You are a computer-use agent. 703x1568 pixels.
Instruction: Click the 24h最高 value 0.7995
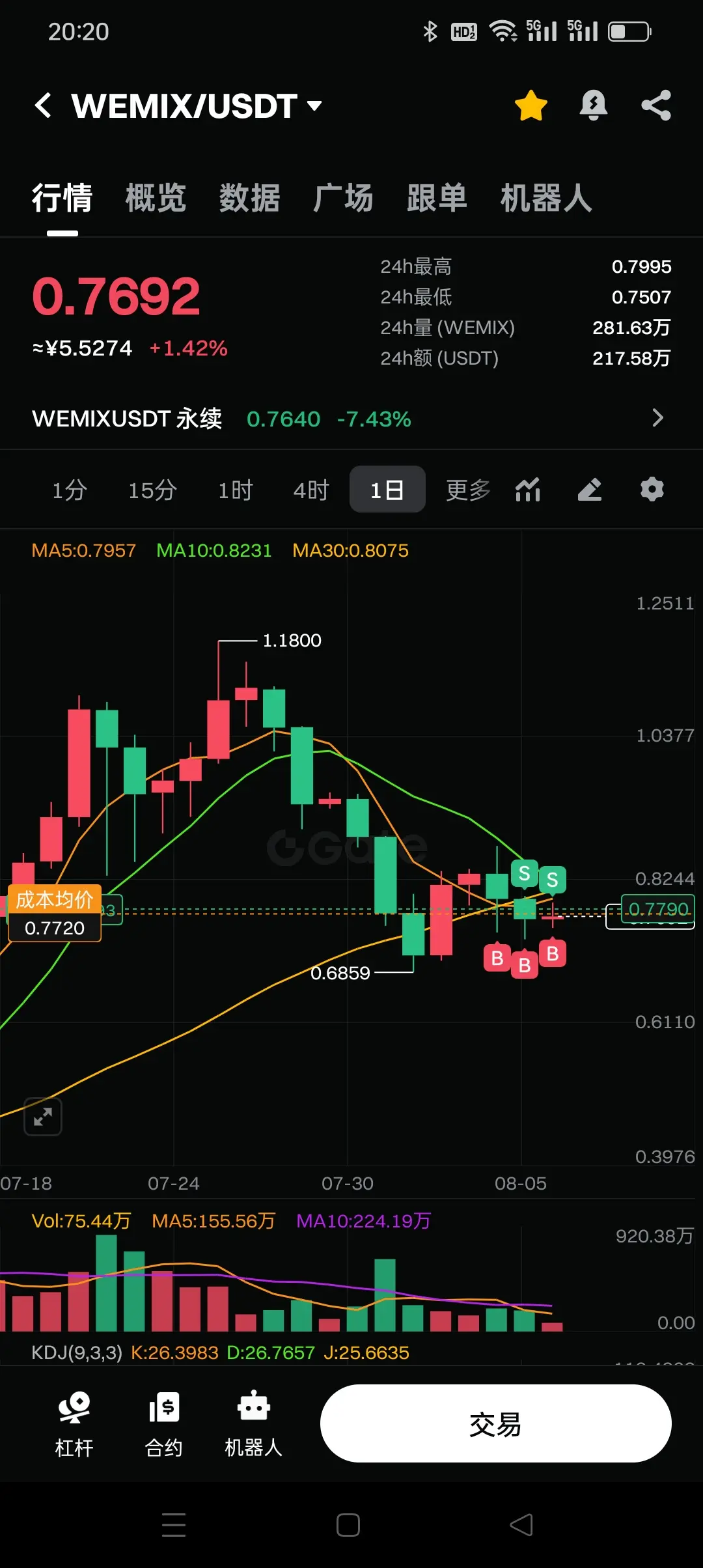click(x=641, y=267)
